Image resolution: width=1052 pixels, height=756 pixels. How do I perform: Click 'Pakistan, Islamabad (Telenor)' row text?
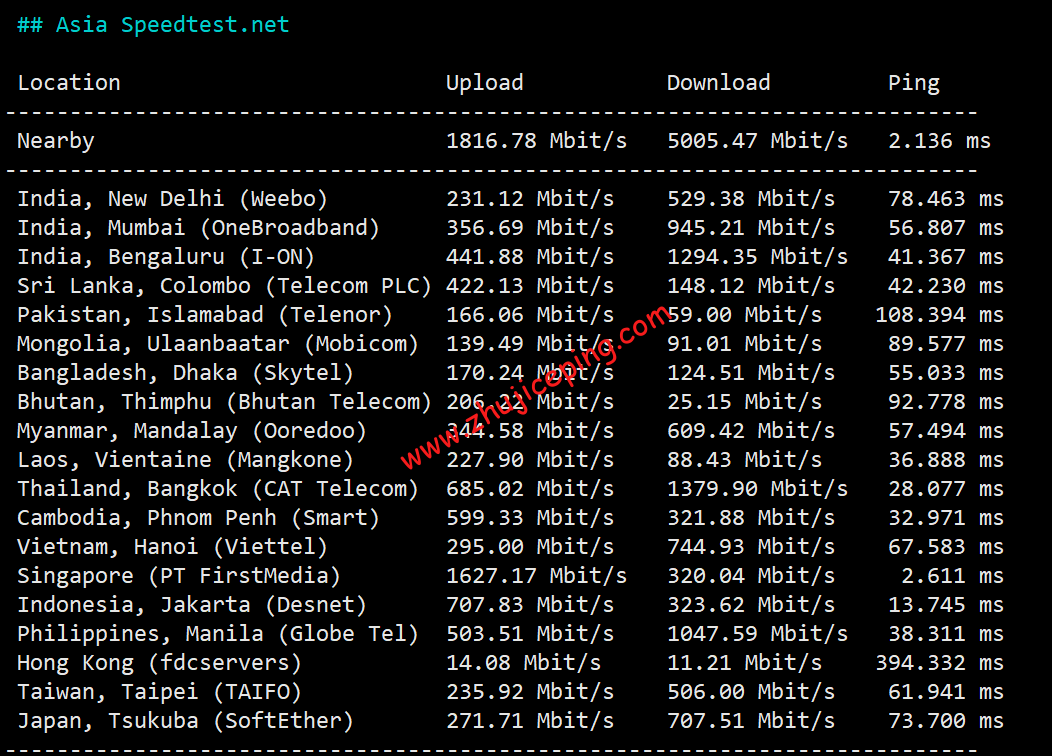205,315
